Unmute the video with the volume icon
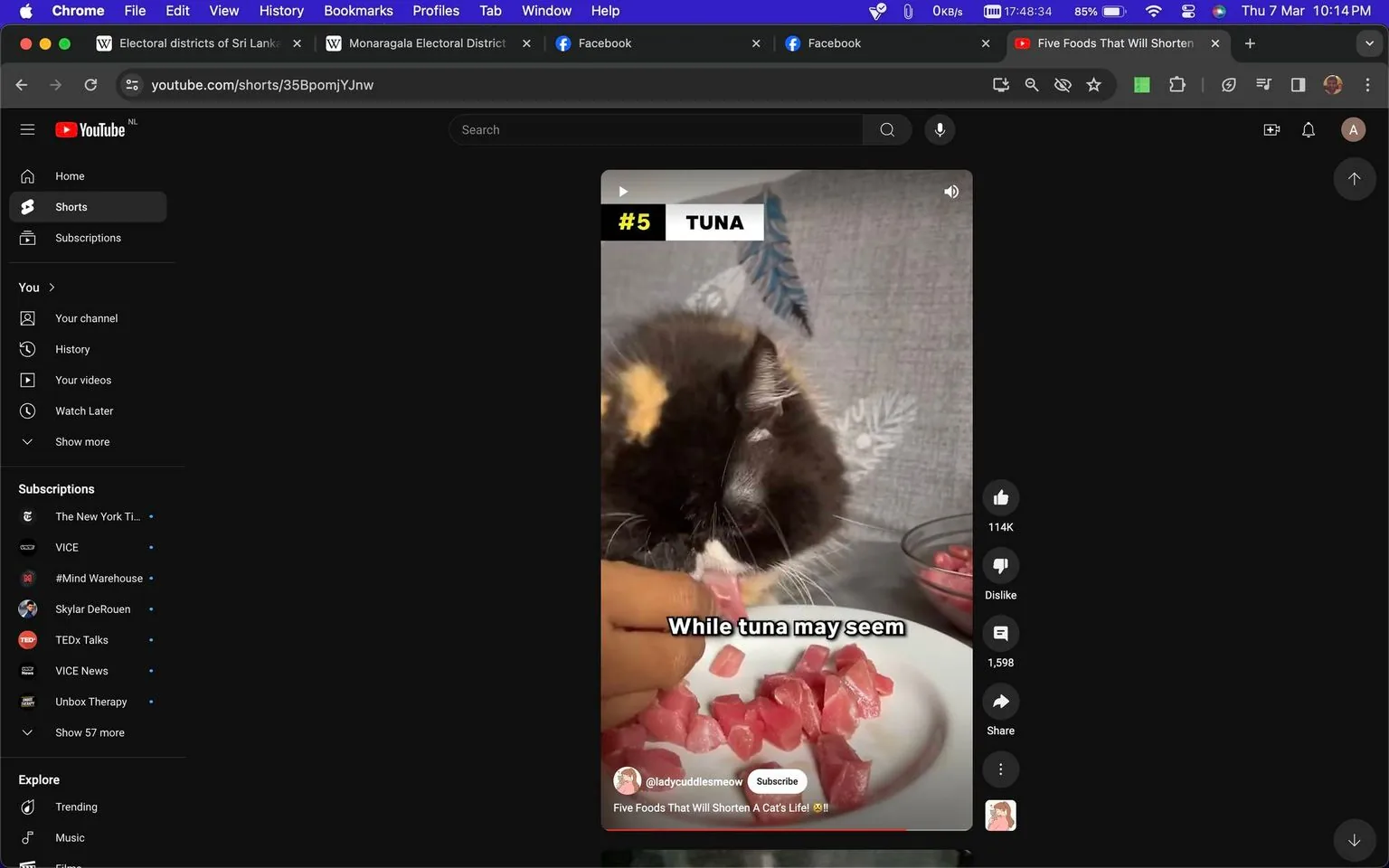 point(950,191)
